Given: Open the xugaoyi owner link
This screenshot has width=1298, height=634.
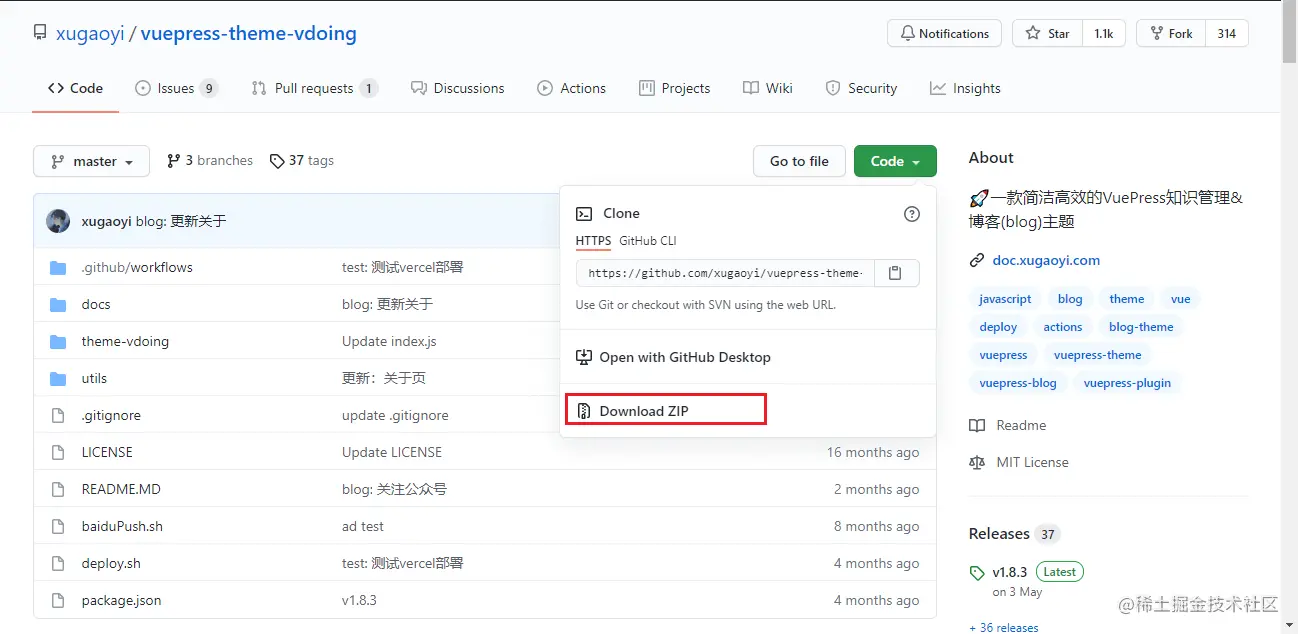Looking at the screenshot, I should (90, 33).
